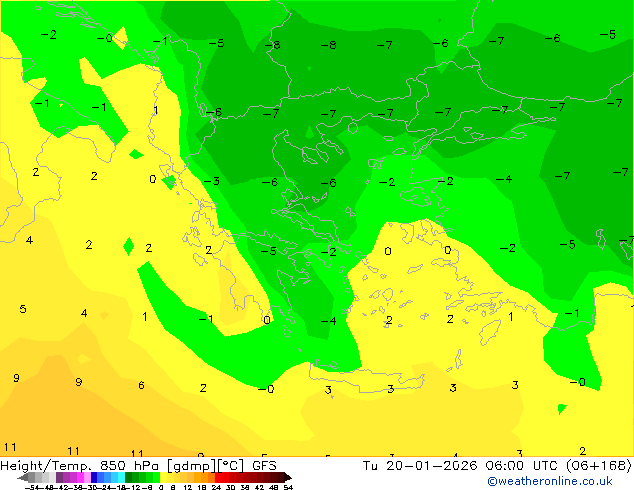Click the yellow swatch above the 0 label in the legend
The image size is (634, 490).
point(163,477)
